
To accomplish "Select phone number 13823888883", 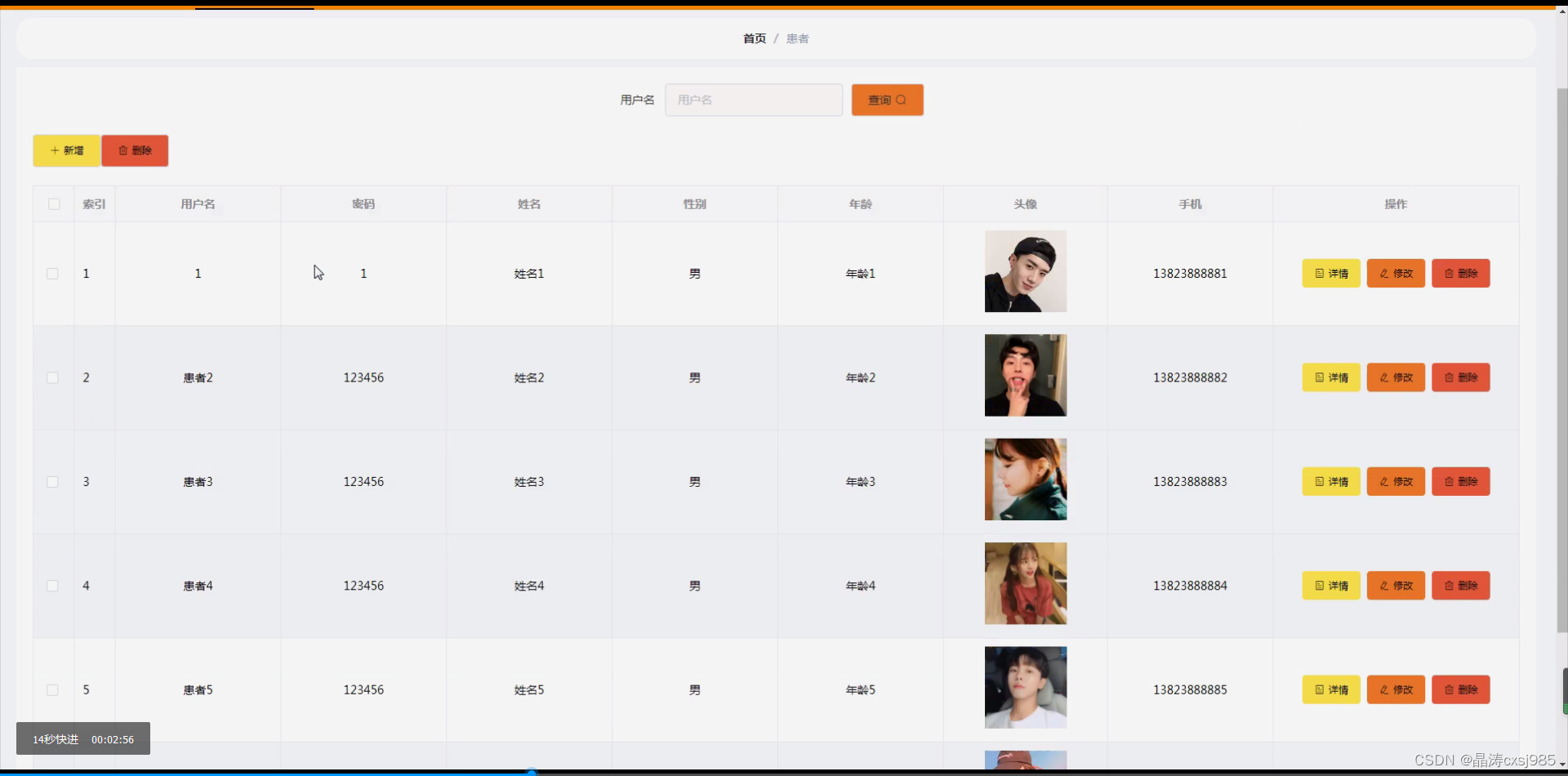I will tap(1190, 482).
